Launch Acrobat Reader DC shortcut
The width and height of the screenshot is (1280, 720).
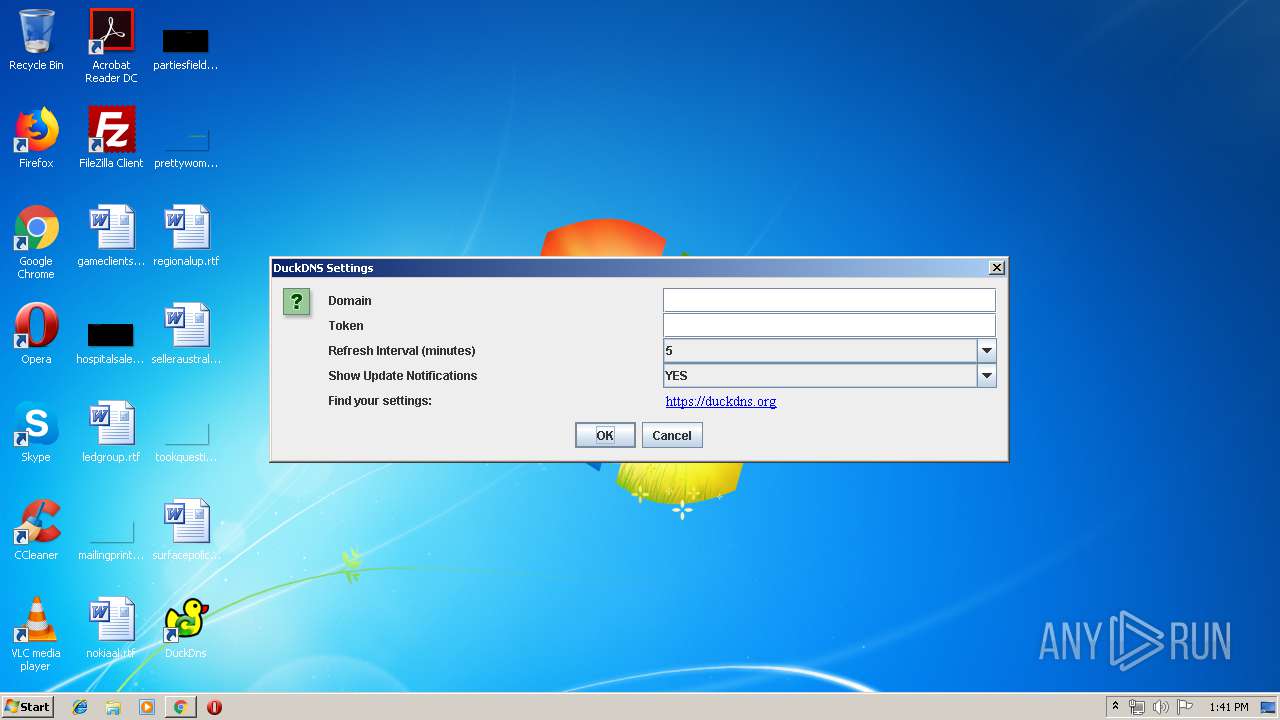pyautogui.click(x=111, y=45)
